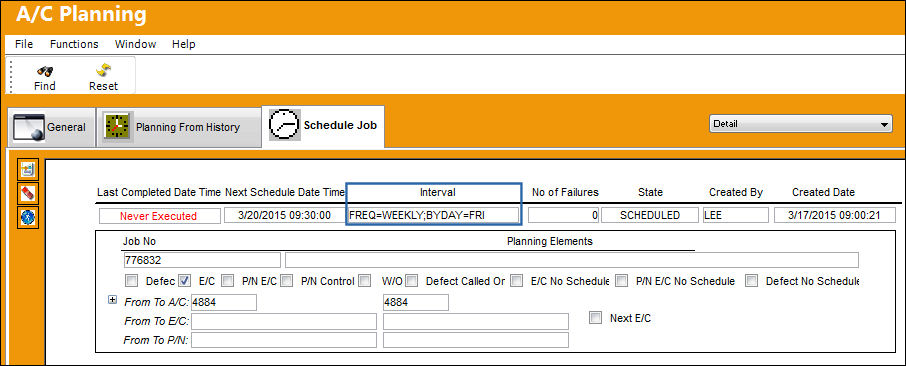This screenshot has width=906, height=366.
Task: Click the Planning Elements label
Action: (549, 241)
